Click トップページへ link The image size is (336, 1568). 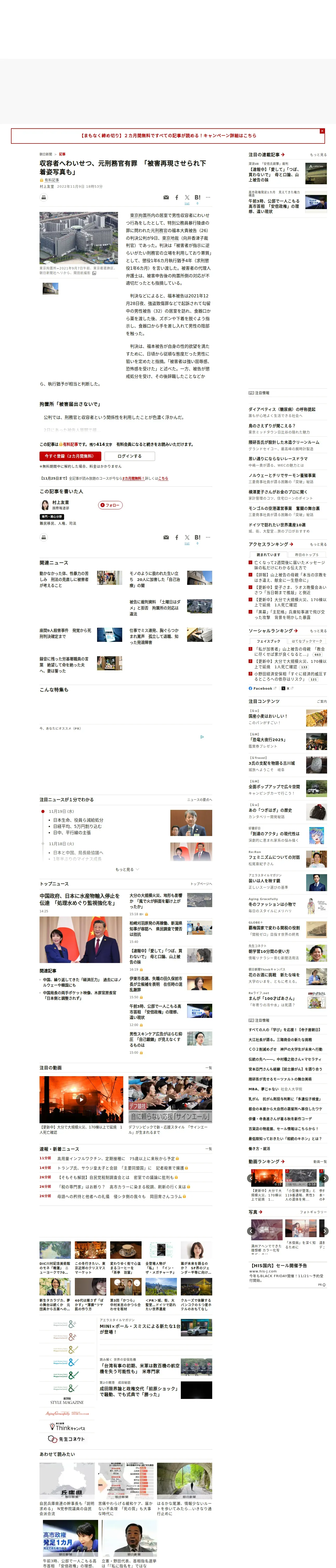(x=201, y=884)
